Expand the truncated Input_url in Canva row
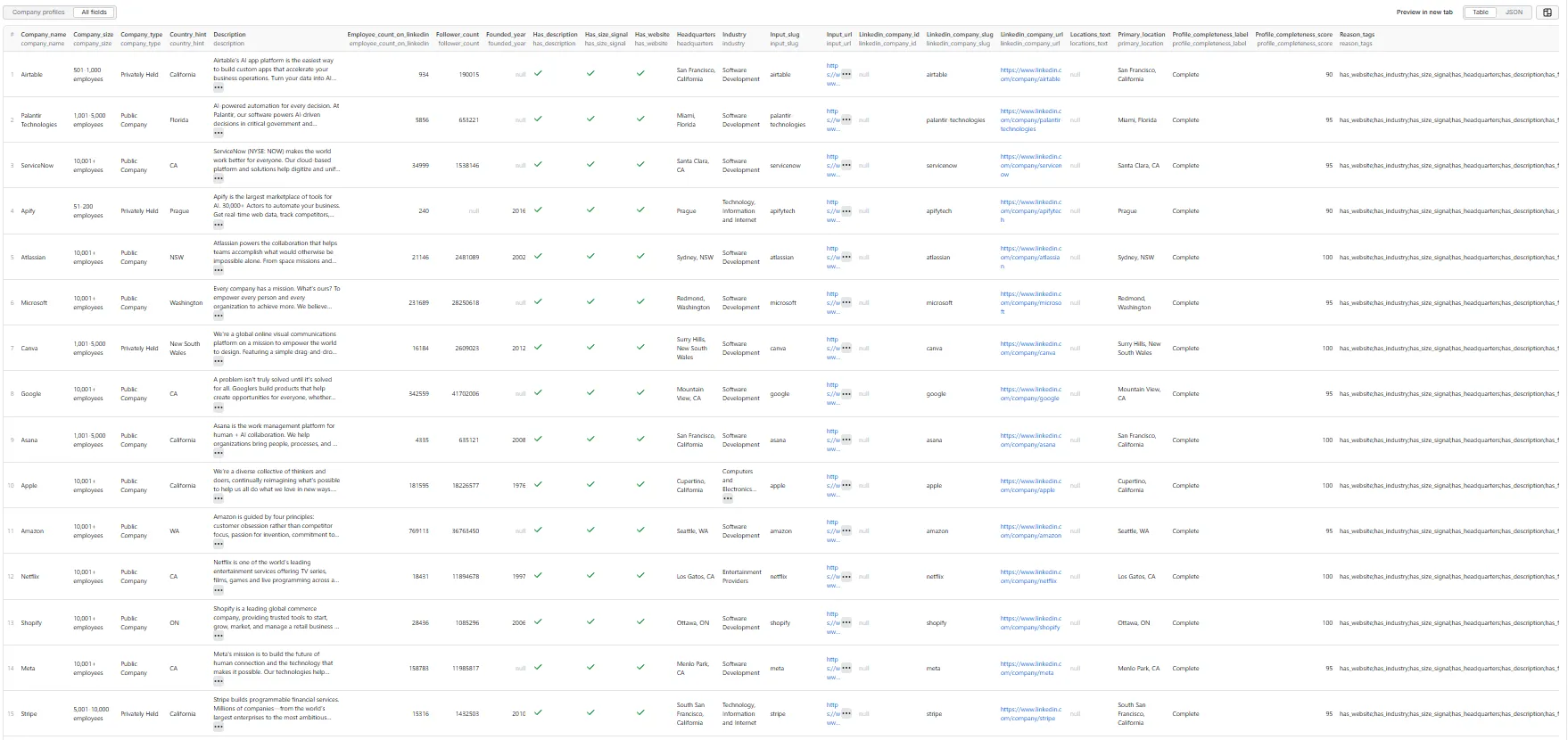Screen dimensions: 1568x740 click(846, 348)
